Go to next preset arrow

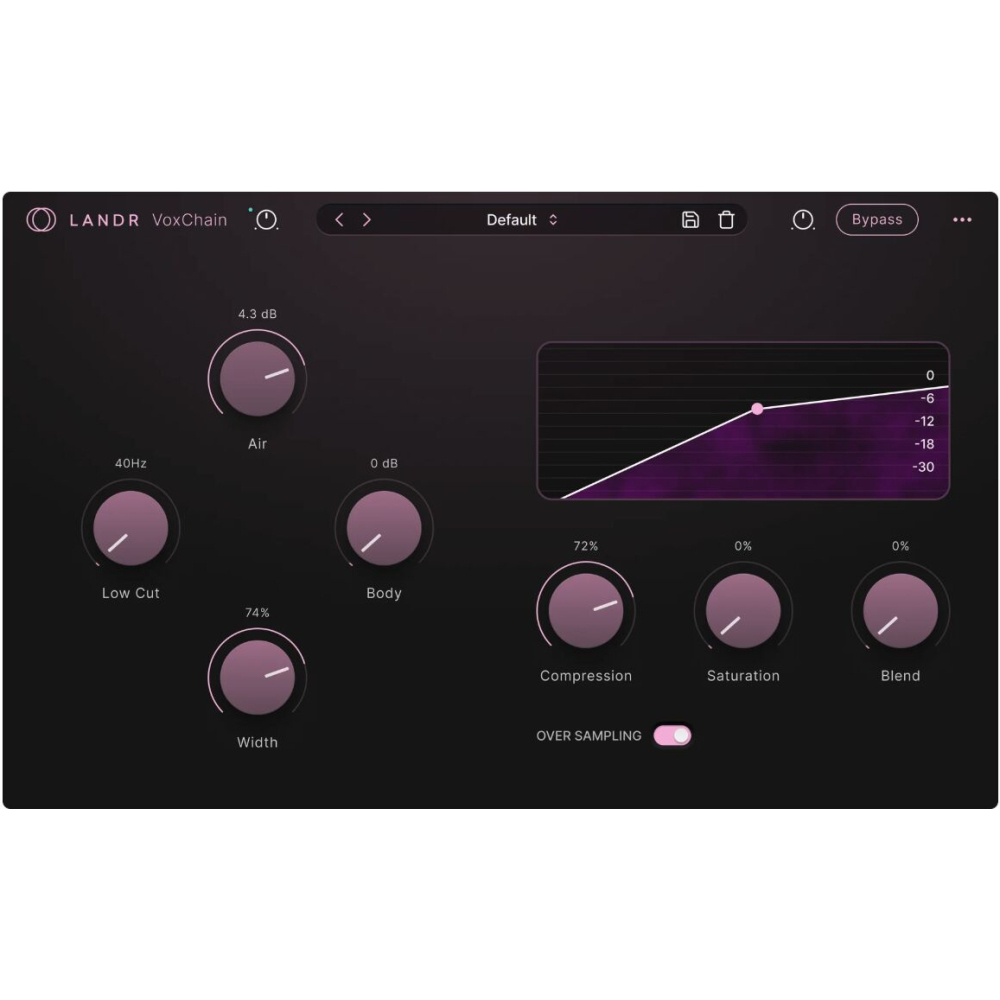click(x=367, y=220)
